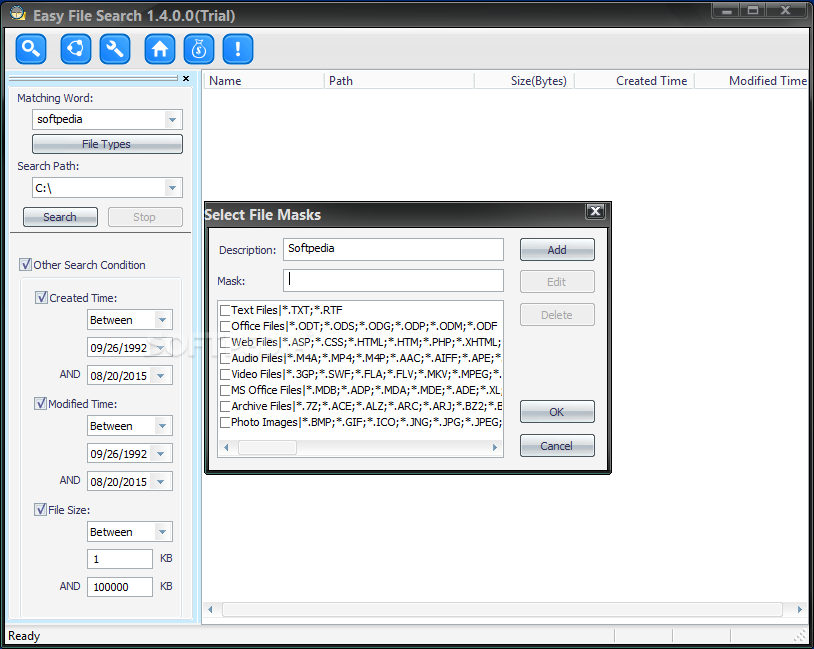The height and width of the screenshot is (649, 814).
Task: Toggle the Modified Time checkbox
Action: 40,403
